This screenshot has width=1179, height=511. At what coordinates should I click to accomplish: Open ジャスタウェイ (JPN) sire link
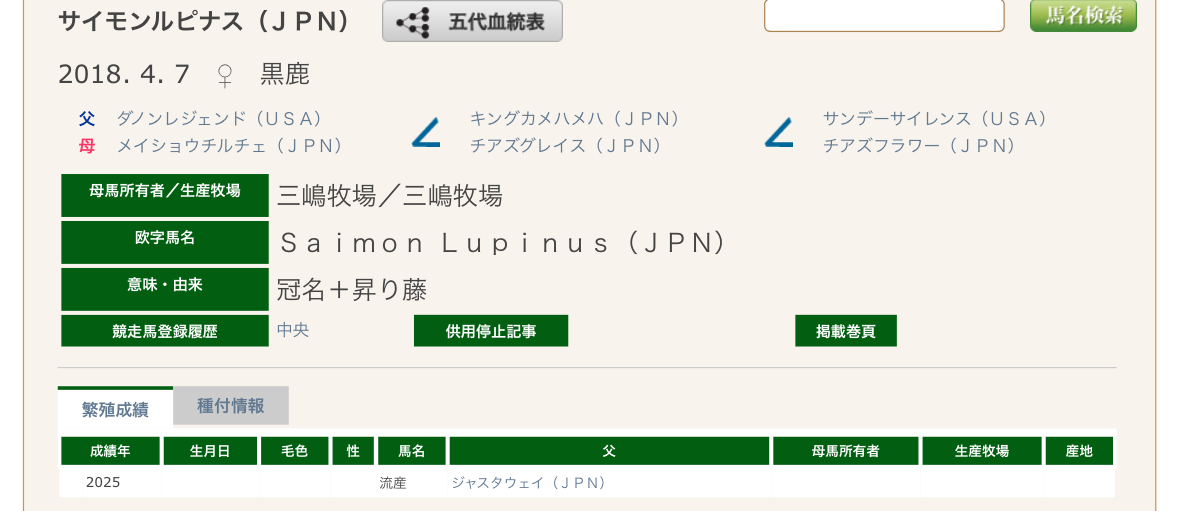tap(529, 483)
